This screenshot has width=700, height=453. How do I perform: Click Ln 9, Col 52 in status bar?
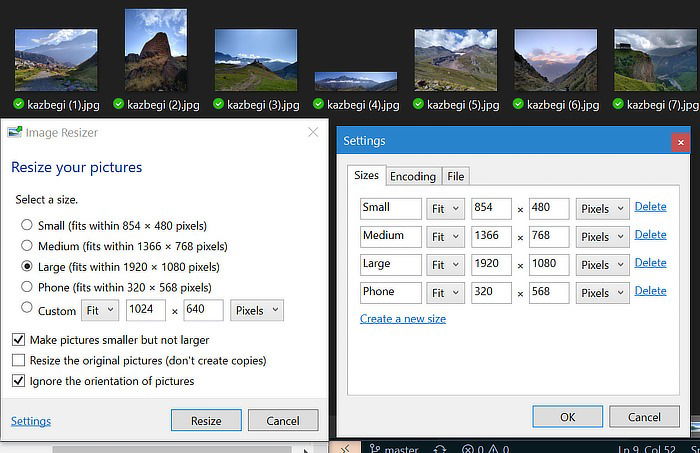click(646, 449)
